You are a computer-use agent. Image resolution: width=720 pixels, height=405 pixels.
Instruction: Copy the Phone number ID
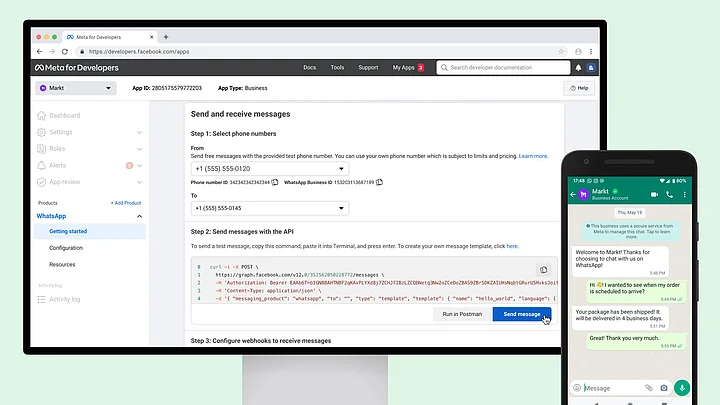(275, 183)
